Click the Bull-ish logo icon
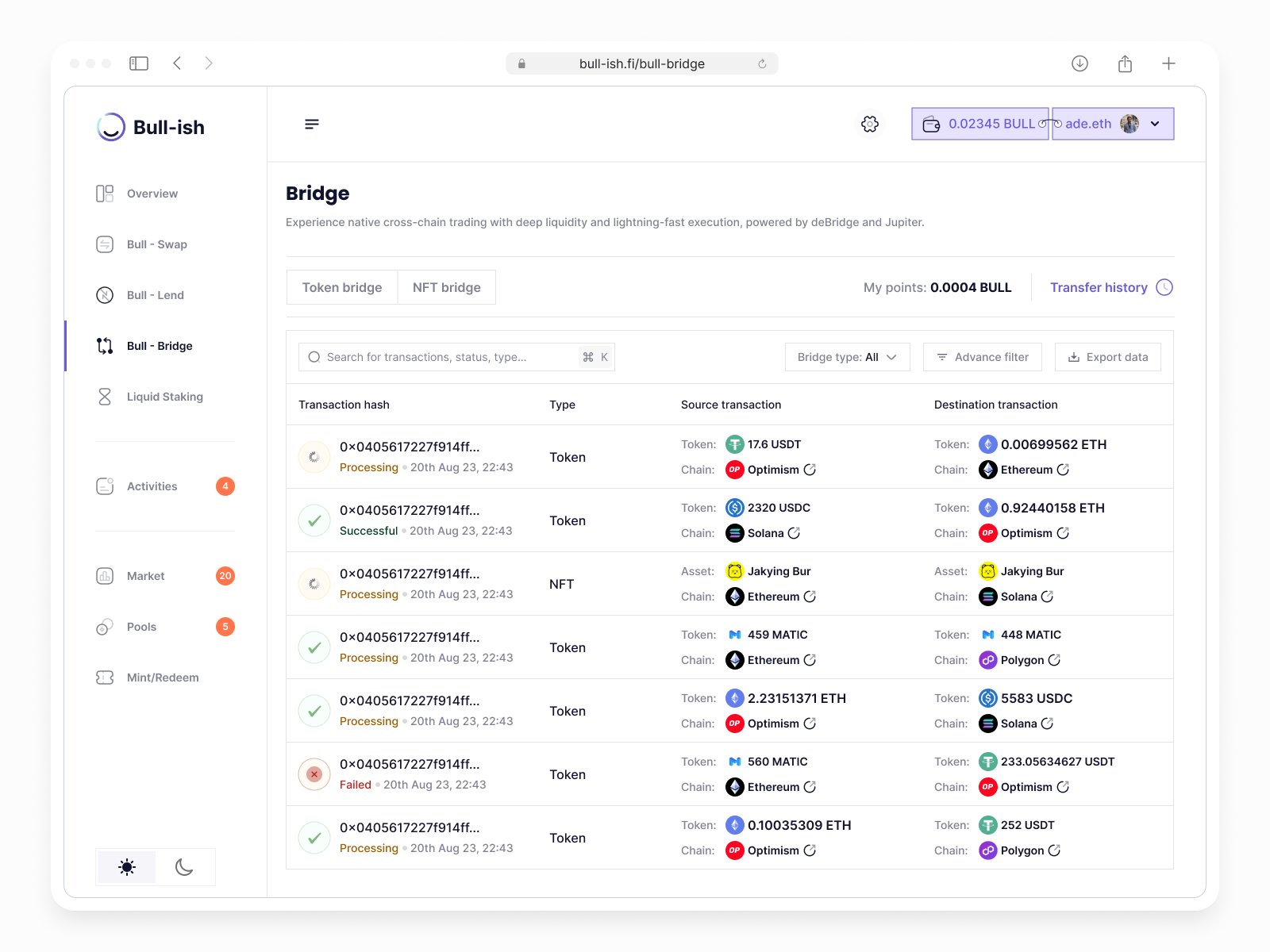 tap(111, 127)
